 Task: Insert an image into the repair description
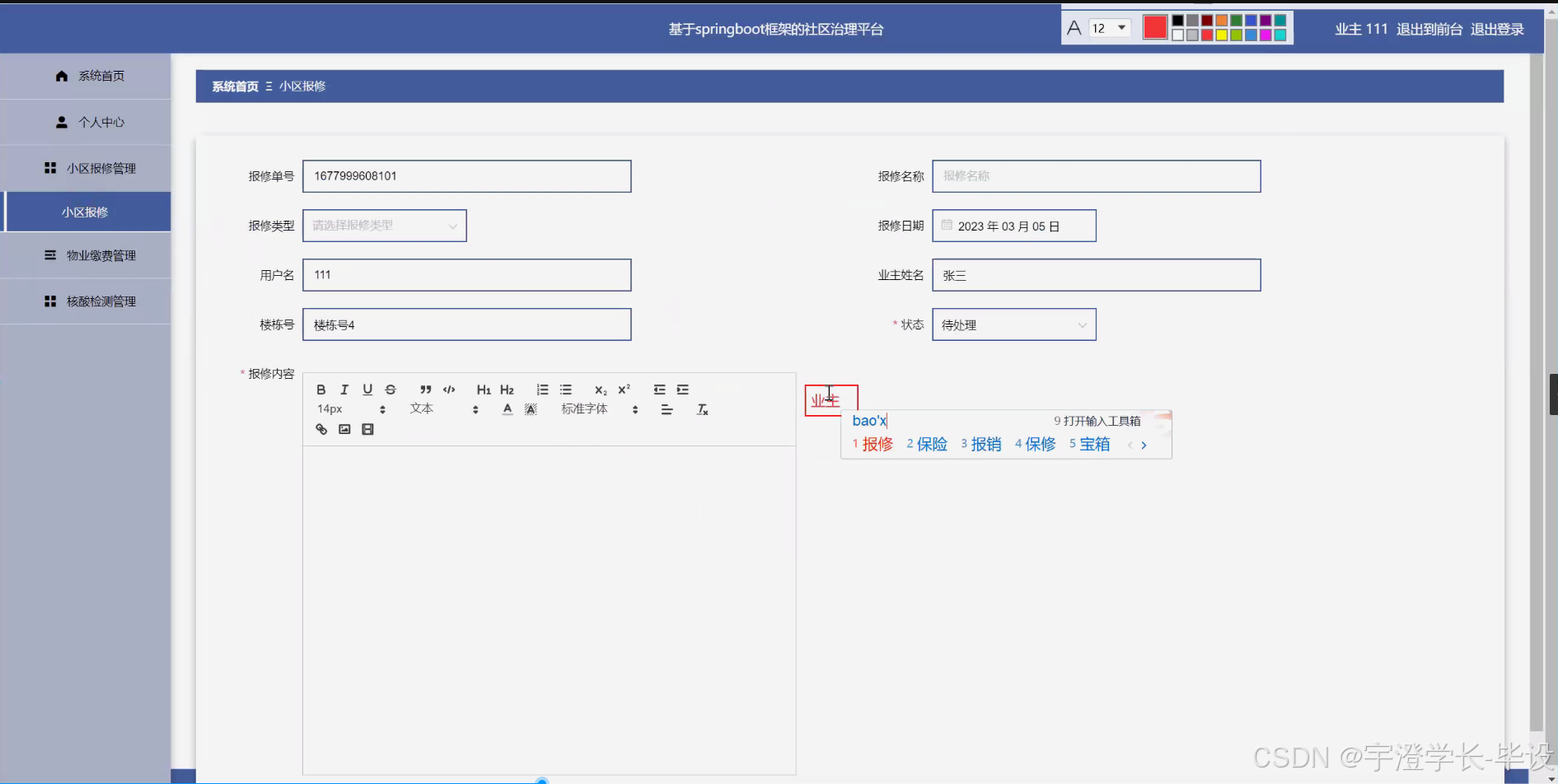click(x=344, y=429)
